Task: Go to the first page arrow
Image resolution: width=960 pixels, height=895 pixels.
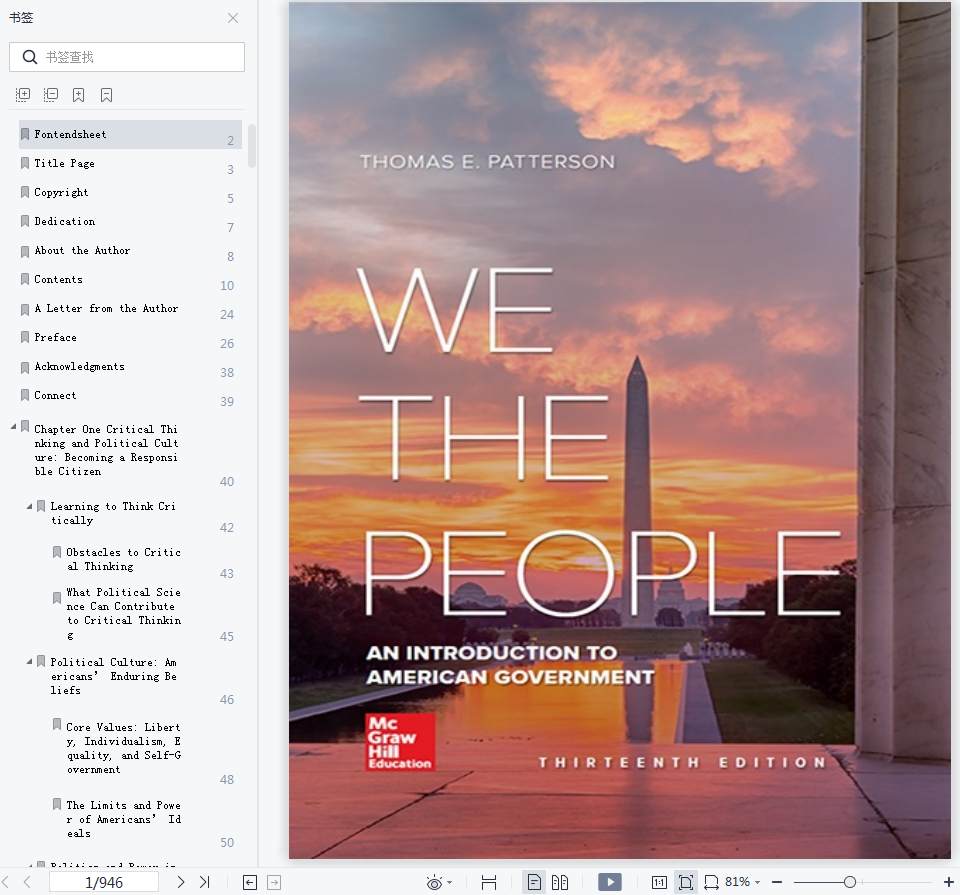Action: click(6, 882)
